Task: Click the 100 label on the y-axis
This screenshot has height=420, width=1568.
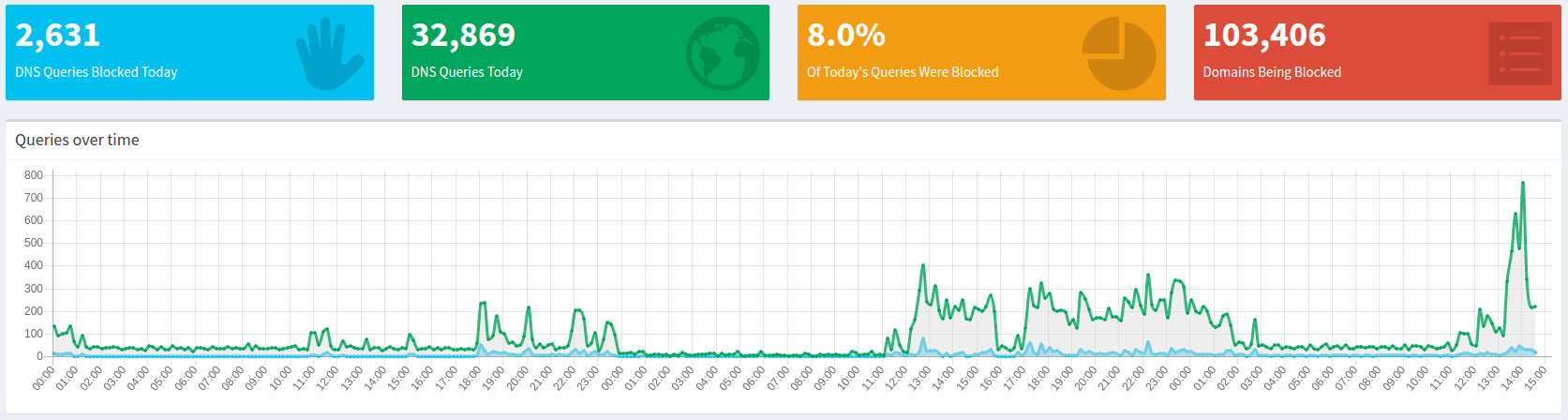Action: coord(34,334)
